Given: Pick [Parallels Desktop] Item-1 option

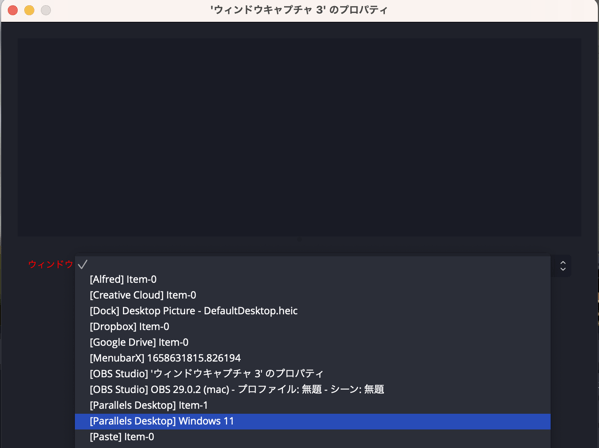Looking at the screenshot, I should (x=312, y=405).
